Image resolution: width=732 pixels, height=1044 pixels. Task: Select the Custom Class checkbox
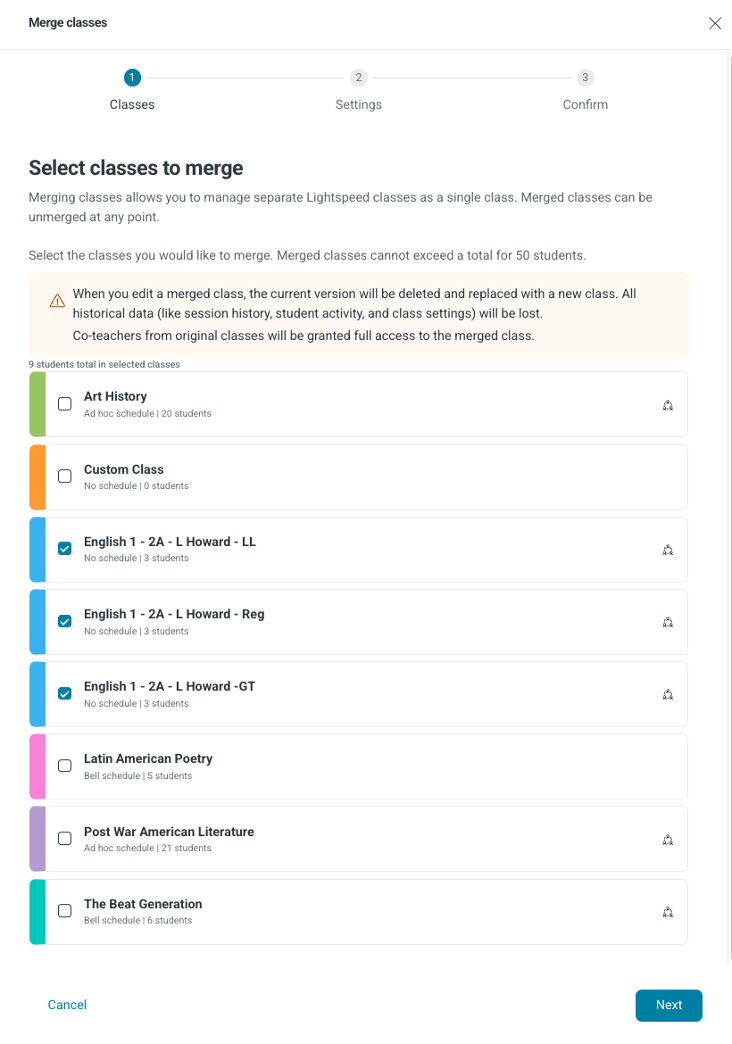pyautogui.click(x=65, y=476)
